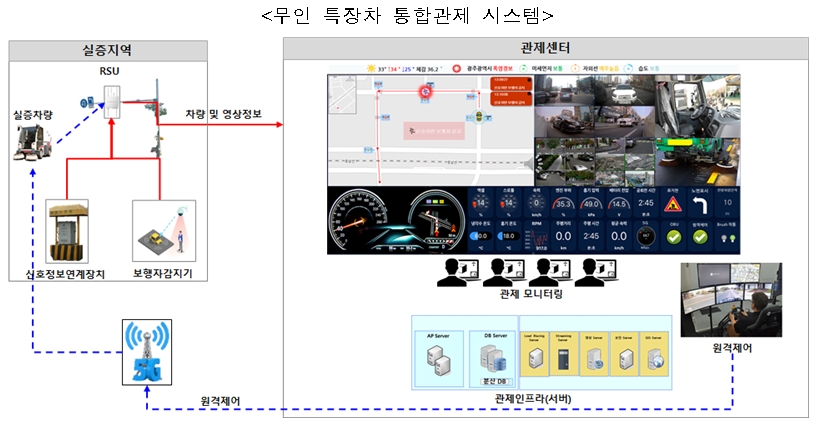The width and height of the screenshot is (821, 430).
Task: Click the 5G antenna tower icon
Action: pos(147,352)
